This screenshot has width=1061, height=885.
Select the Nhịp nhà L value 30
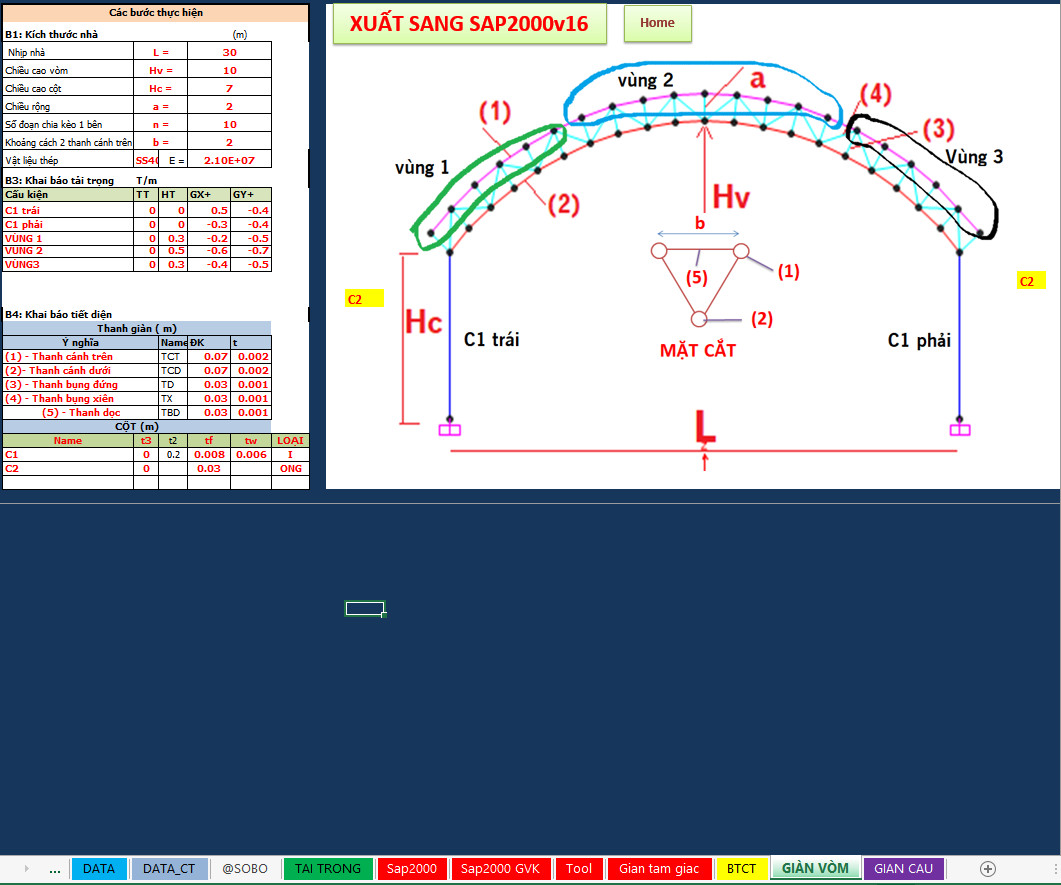pyautogui.click(x=229, y=52)
